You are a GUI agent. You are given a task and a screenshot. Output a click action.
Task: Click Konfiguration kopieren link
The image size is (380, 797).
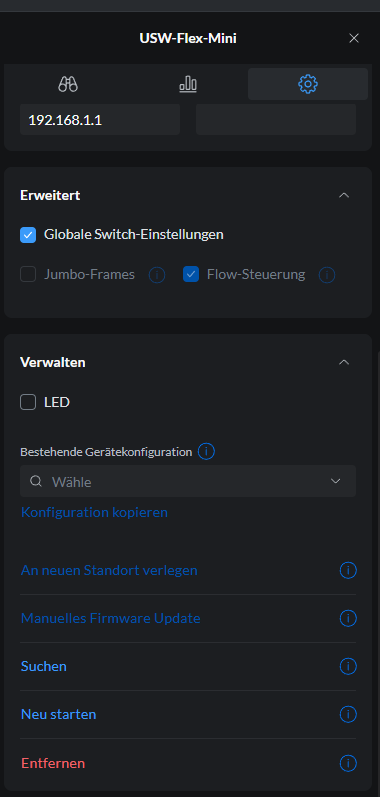94,512
